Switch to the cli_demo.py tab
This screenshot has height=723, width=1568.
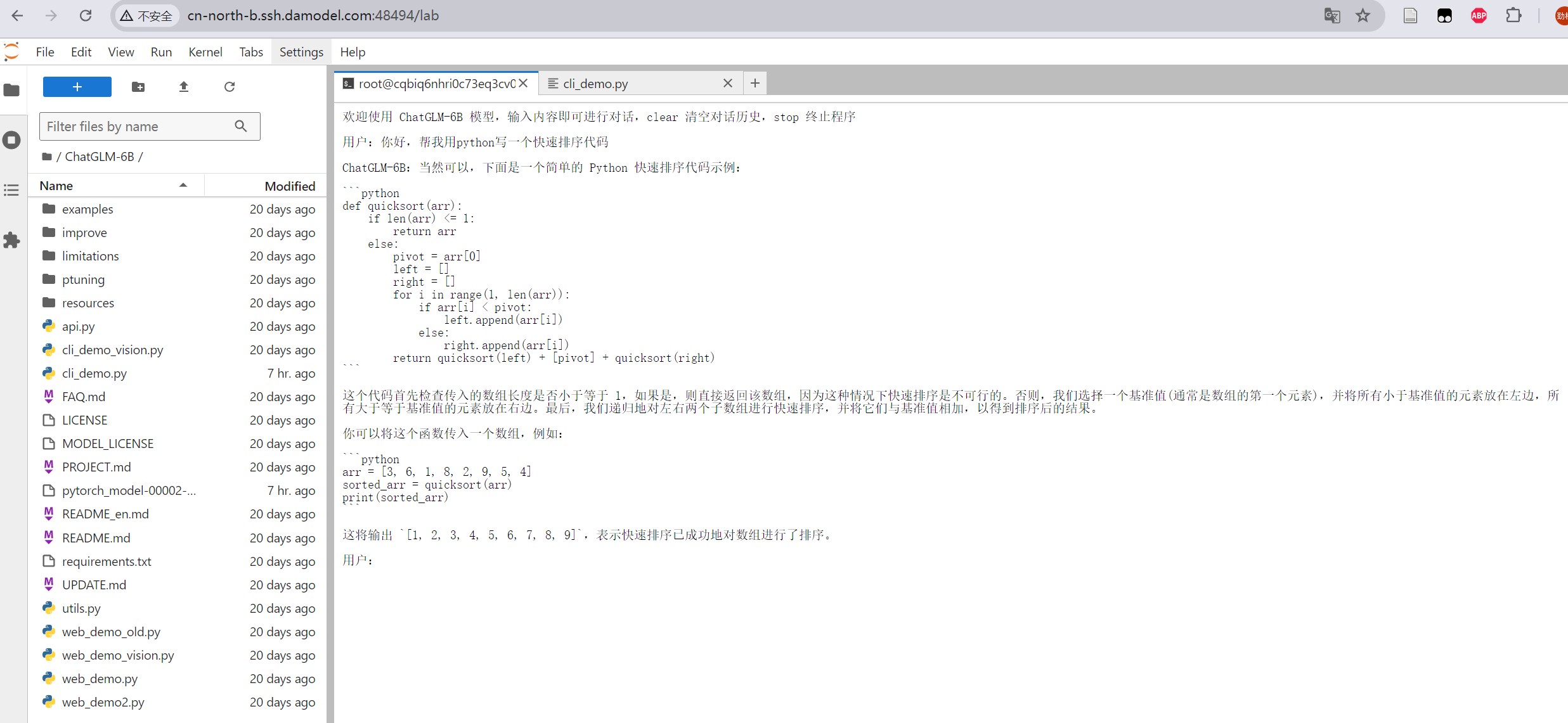pos(595,84)
